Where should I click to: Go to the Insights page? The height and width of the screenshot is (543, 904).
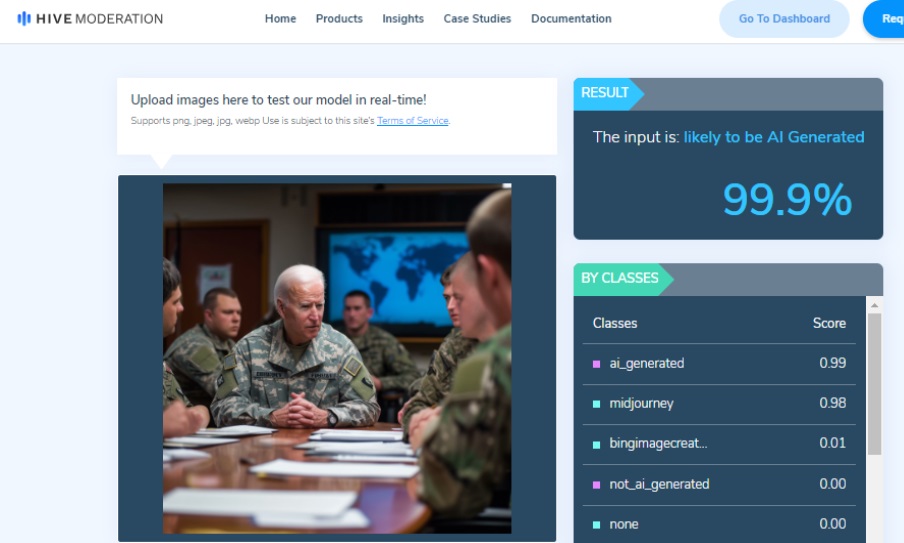(403, 19)
